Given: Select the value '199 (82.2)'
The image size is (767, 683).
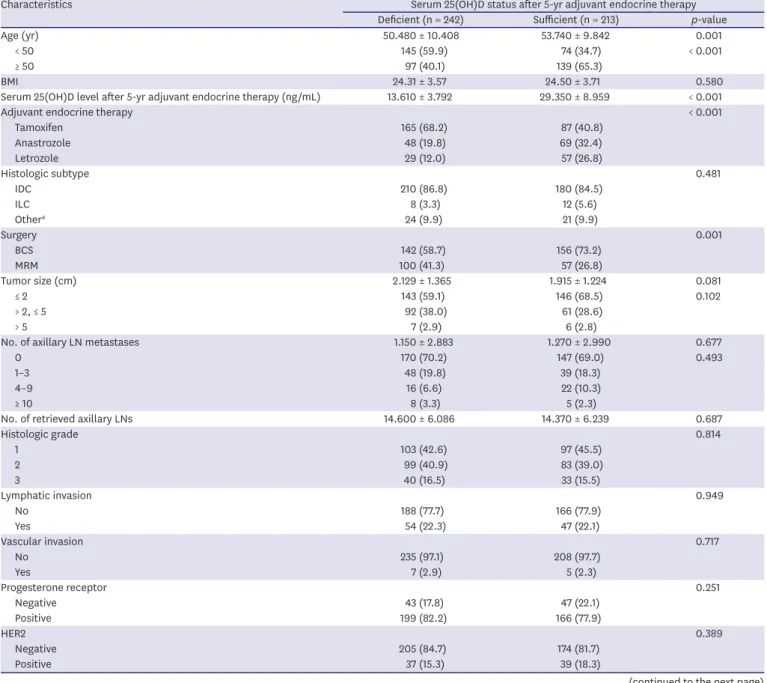Looking at the screenshot, I should click(x=423, y=618).
